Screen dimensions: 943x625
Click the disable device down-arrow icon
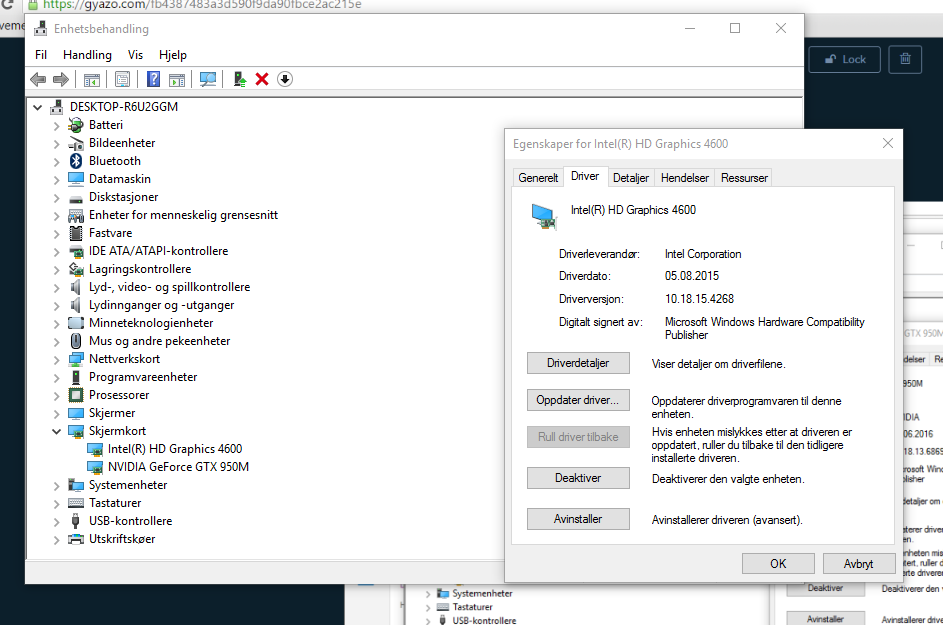[285, 79]
